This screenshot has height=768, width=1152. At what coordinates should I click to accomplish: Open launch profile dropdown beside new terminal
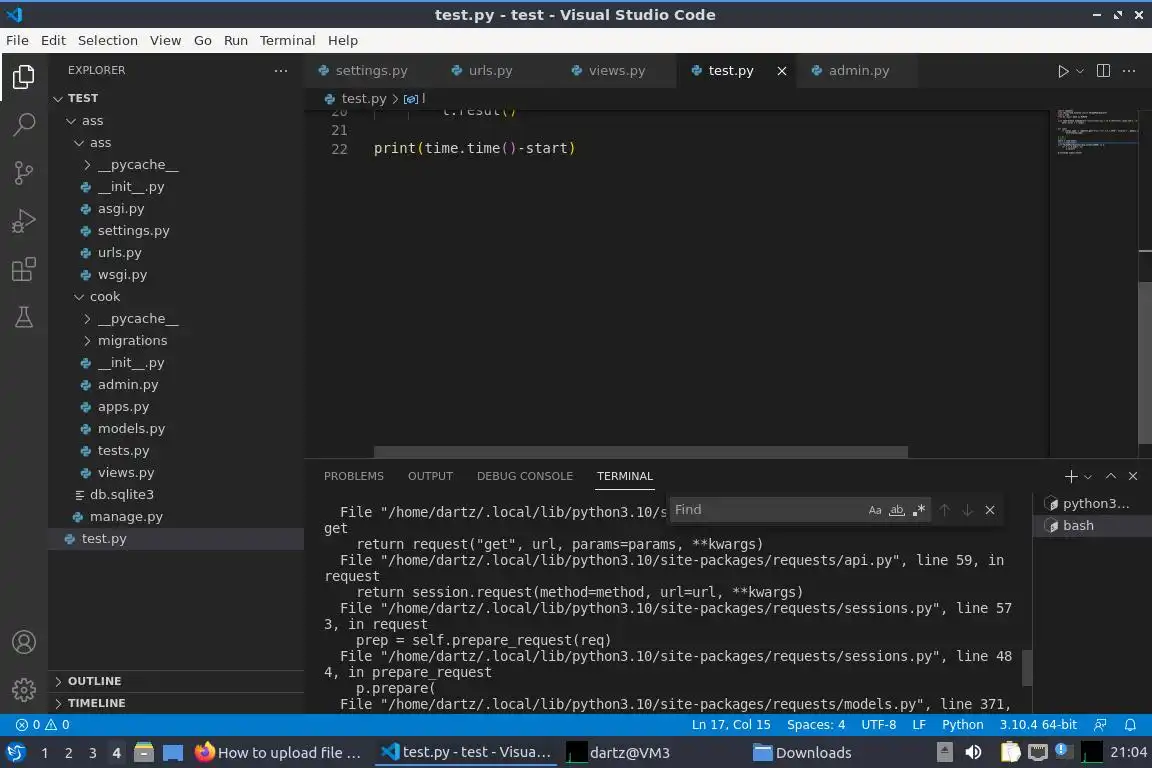(1088, 477)
